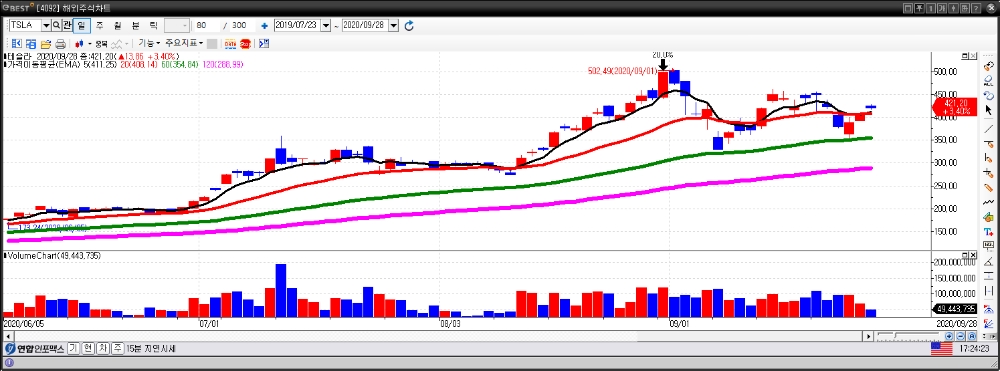
Task: Click the 종목 button in the toolbar
Action: pyautogui.click(x=101, y=44)
